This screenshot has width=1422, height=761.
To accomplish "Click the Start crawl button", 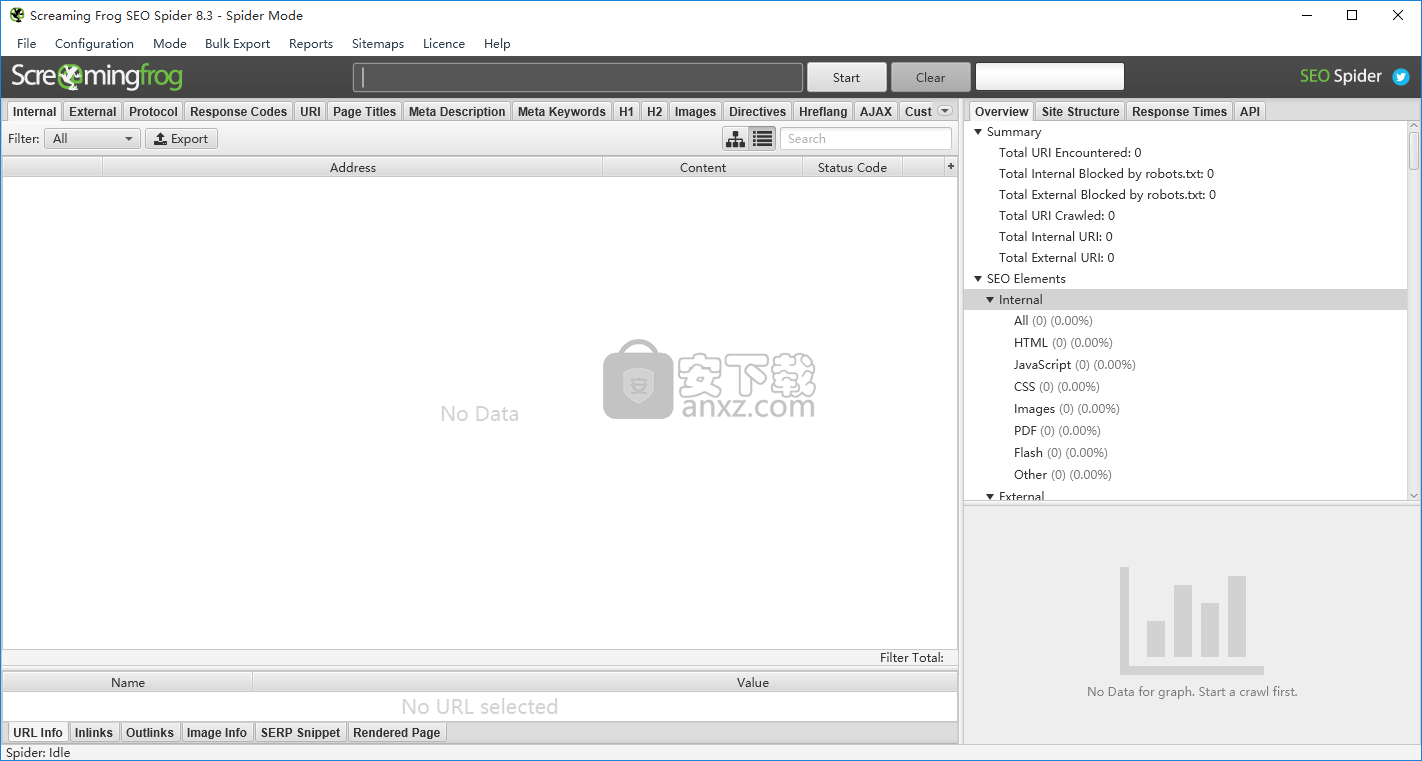I will pos(846,77).
